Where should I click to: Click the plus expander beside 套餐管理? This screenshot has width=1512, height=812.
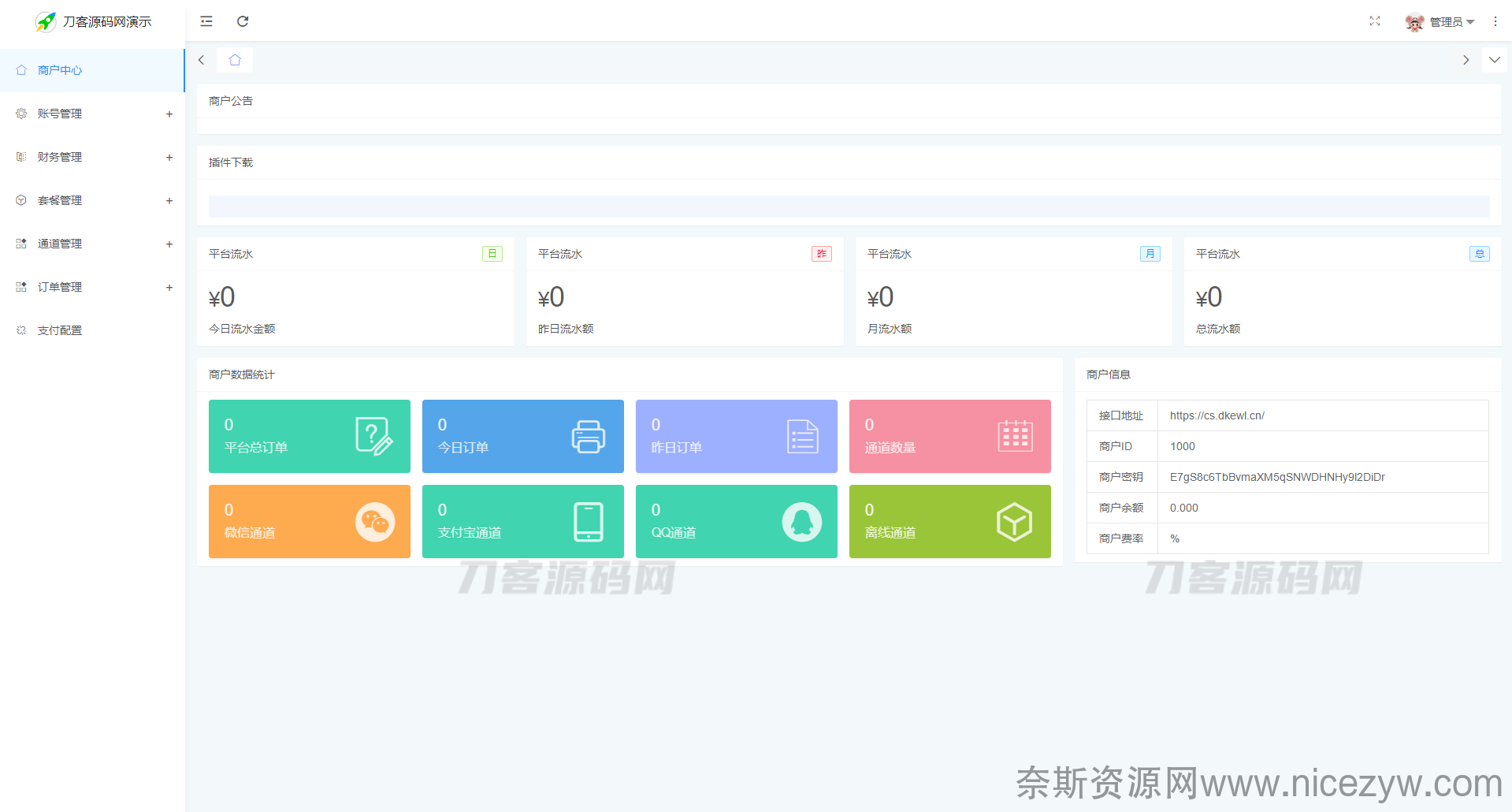[x=169, y=201]
